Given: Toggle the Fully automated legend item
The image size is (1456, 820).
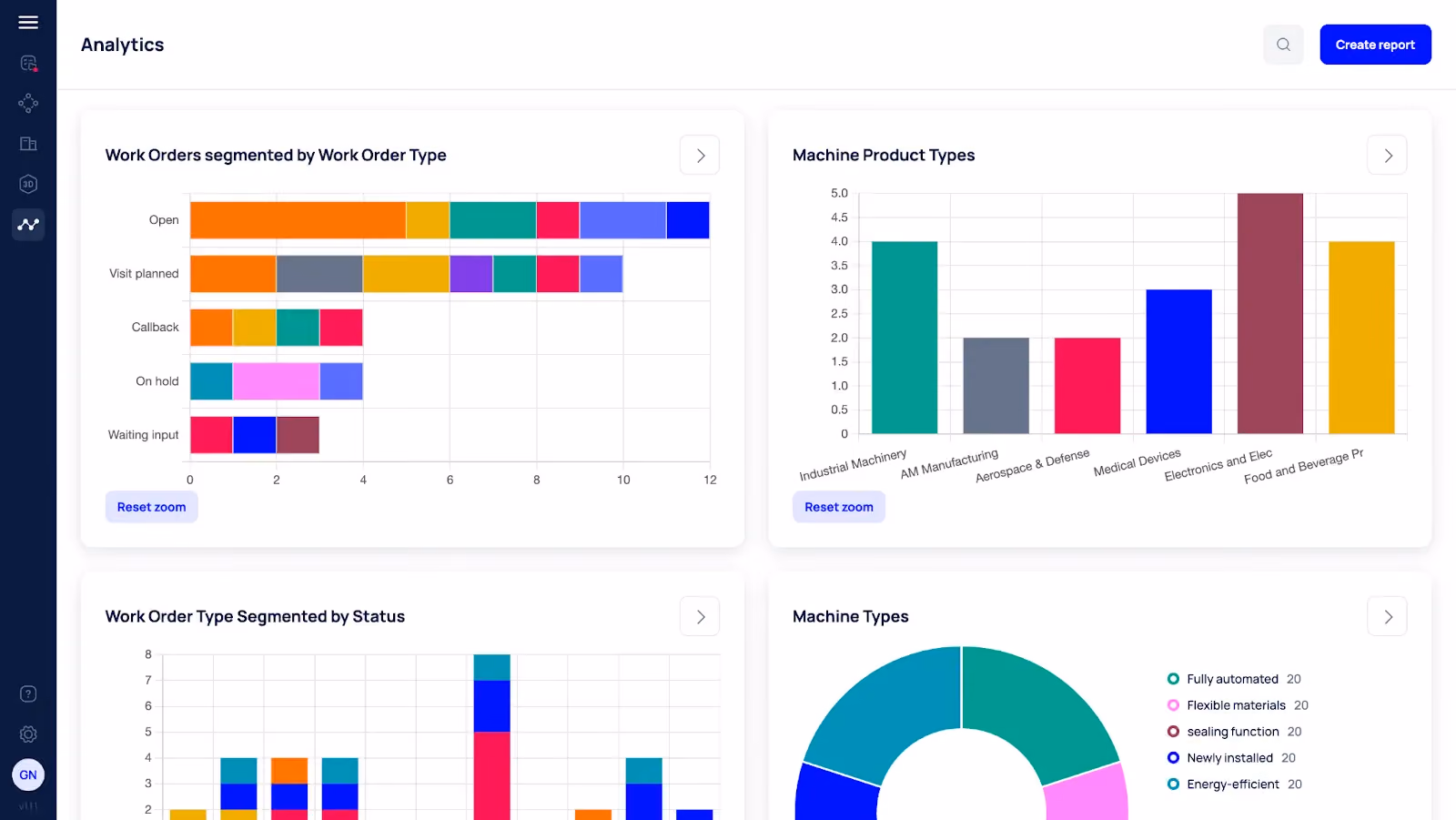Looking at the screenshot, I should pos(1234,679).
